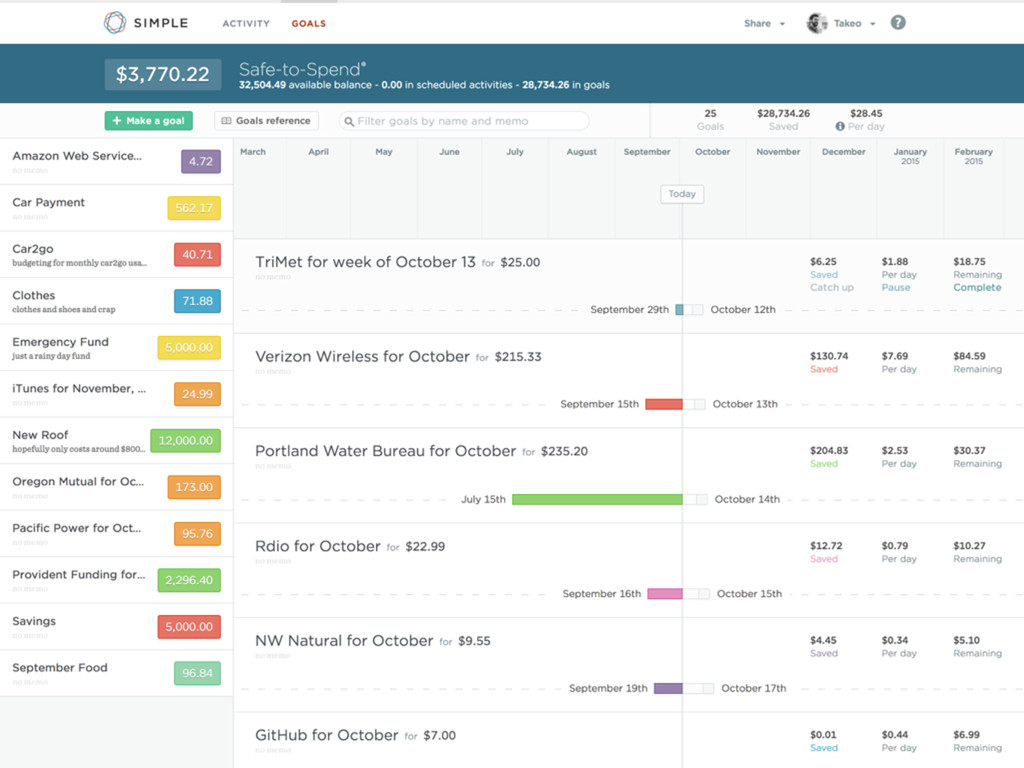Click the $84.59 Remaining for Verizon
Screen dimensions: 1024x768
point(977,362)
